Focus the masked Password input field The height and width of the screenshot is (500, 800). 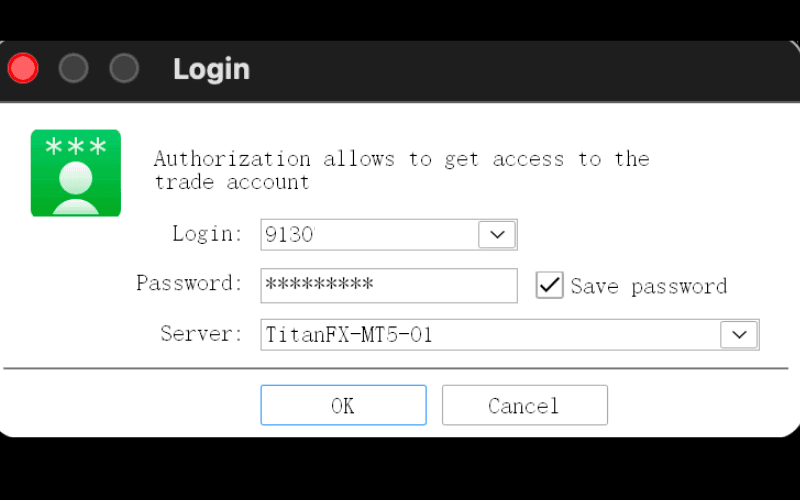(389, 285)
